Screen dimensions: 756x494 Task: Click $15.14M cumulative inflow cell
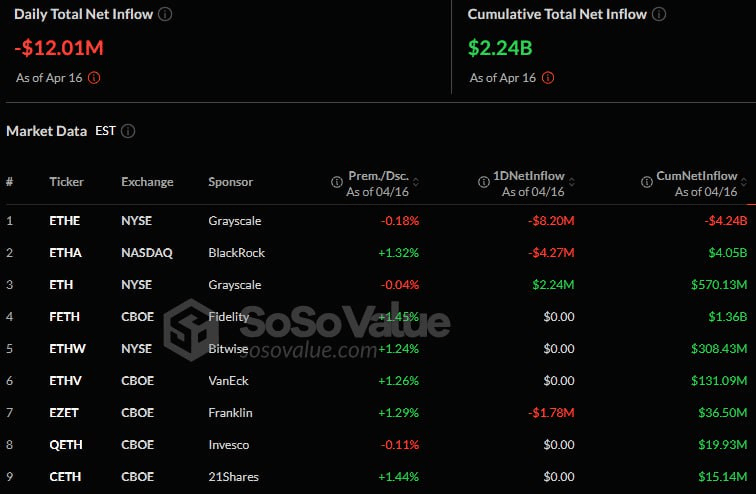(723, 477)
